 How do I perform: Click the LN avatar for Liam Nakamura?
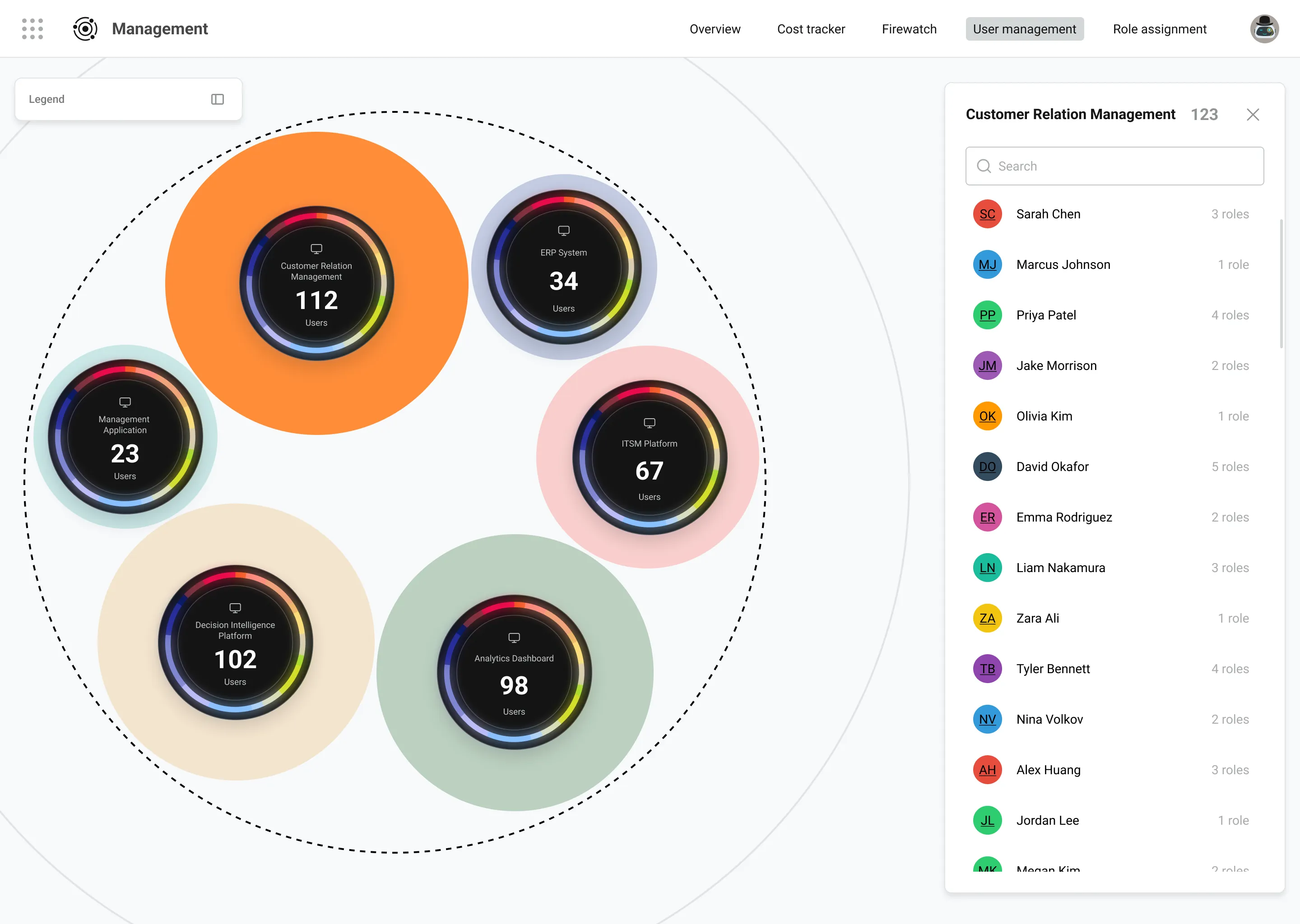(x=987, y=568)
